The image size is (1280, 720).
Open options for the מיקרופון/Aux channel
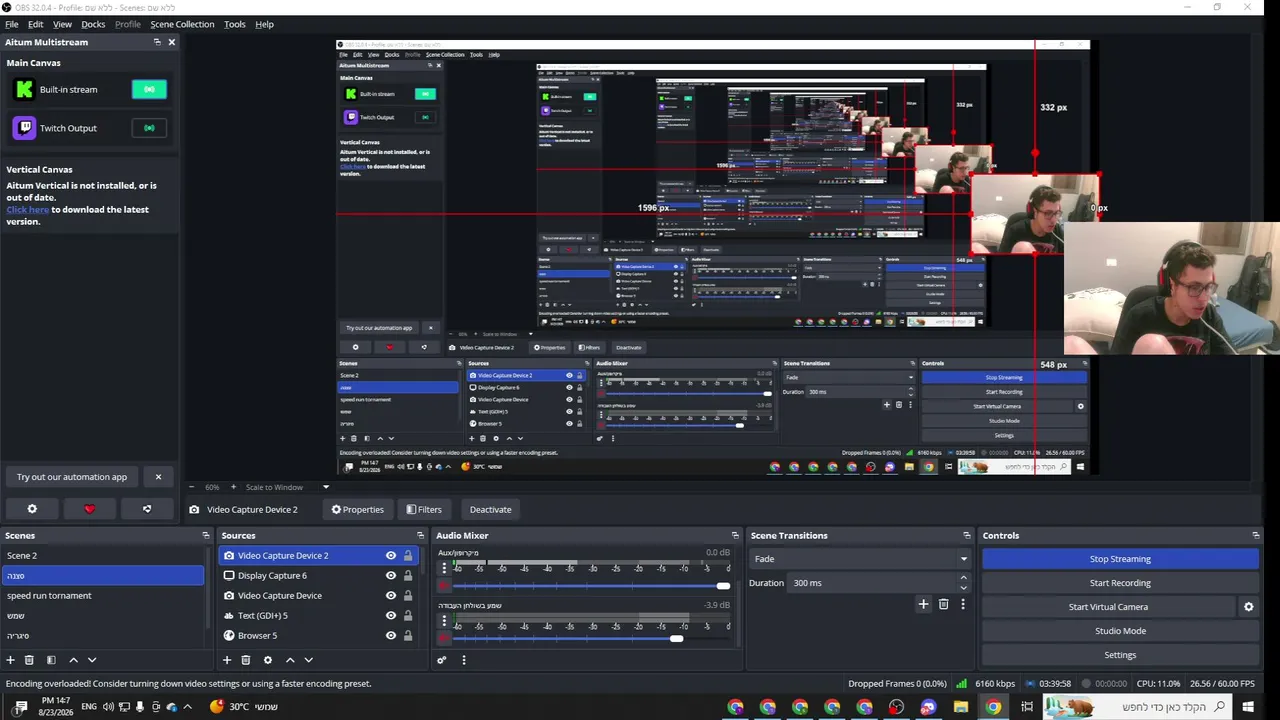pos(445,569)
